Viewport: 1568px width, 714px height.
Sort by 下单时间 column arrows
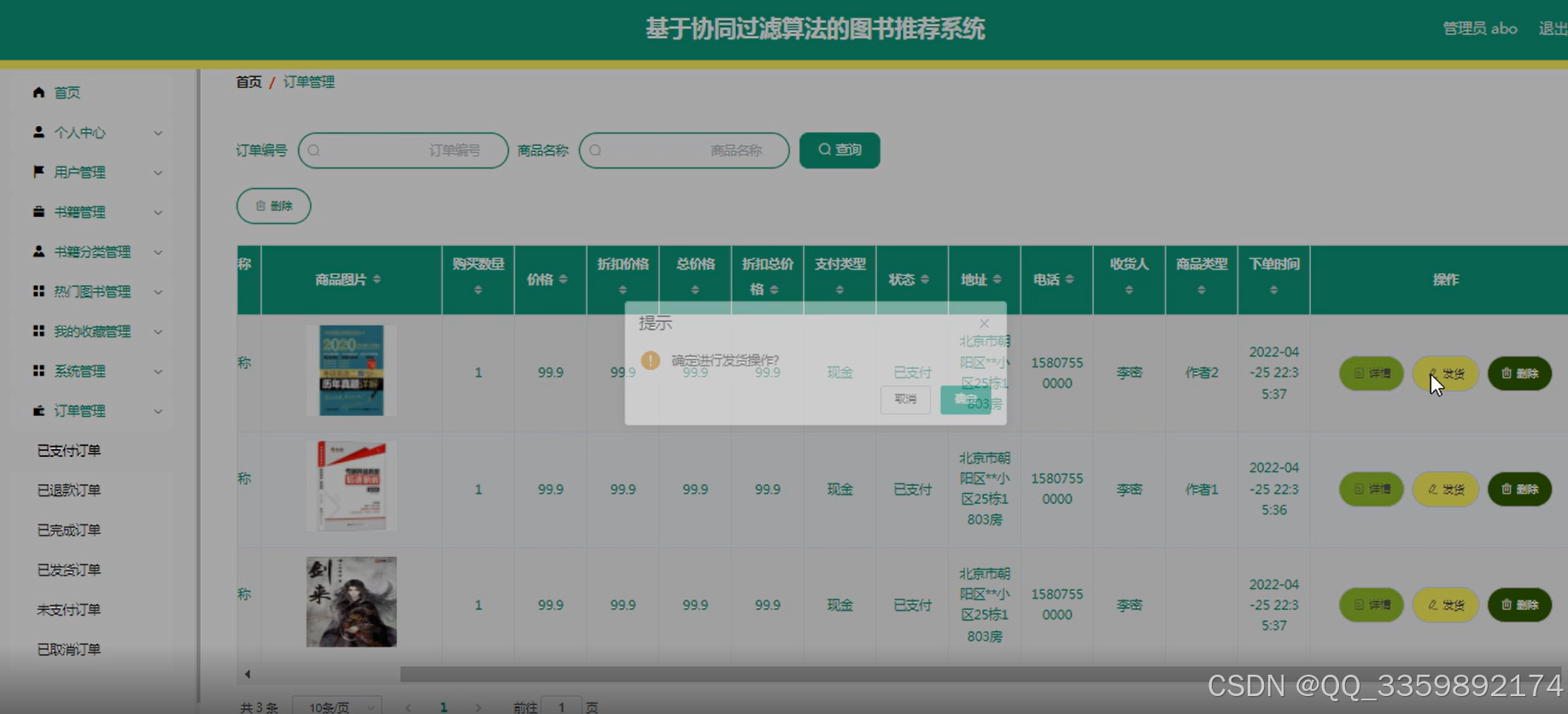click(1273, 290)
